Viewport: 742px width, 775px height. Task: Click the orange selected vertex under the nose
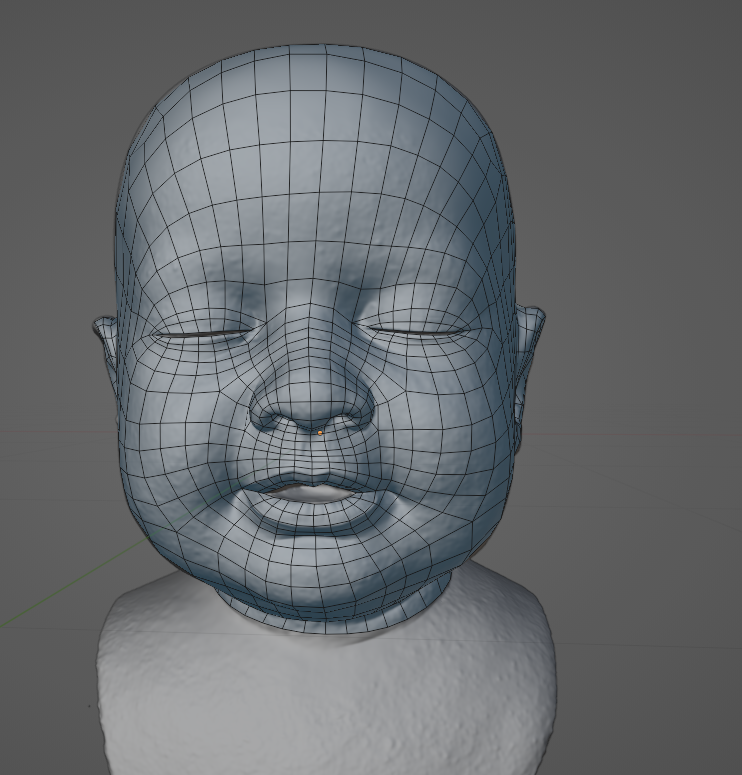[x=320, y=433]
